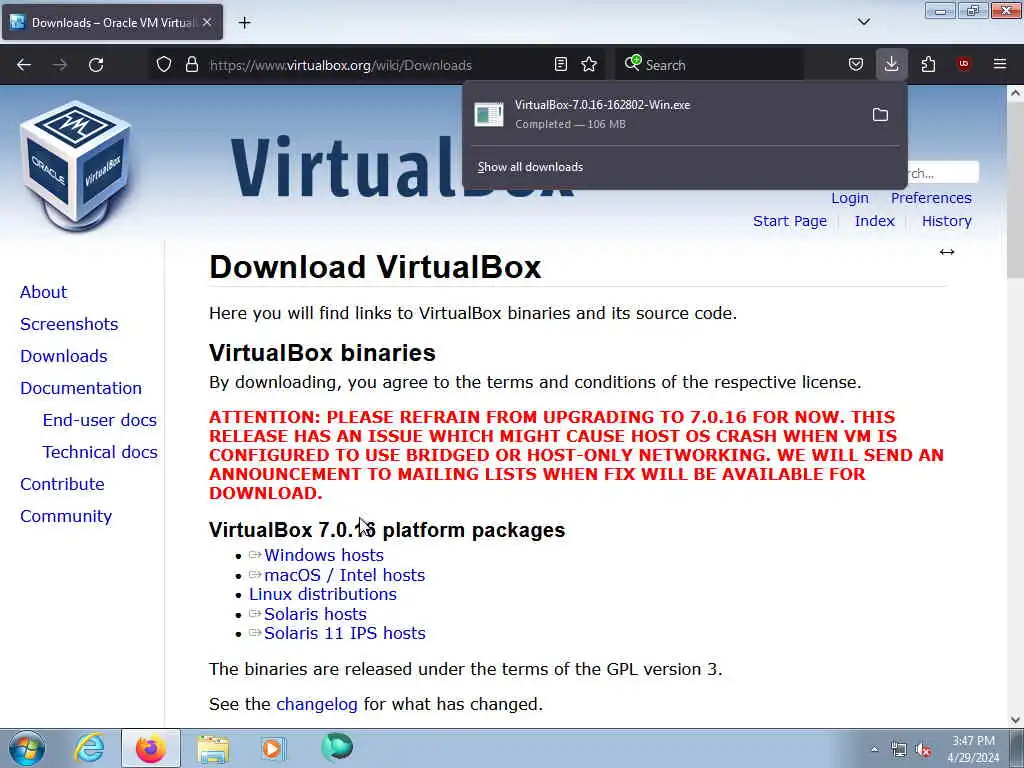Open the History link
The height and width of the screenshot is (768, 1024).
[946, 221]
